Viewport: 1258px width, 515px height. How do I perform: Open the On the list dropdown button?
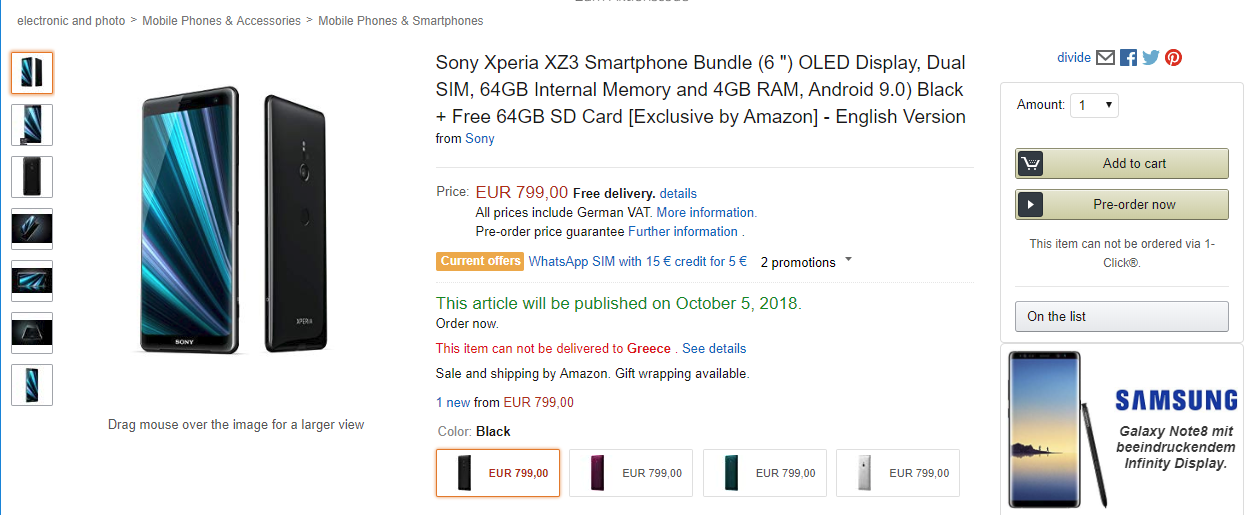coord(1122,316)
